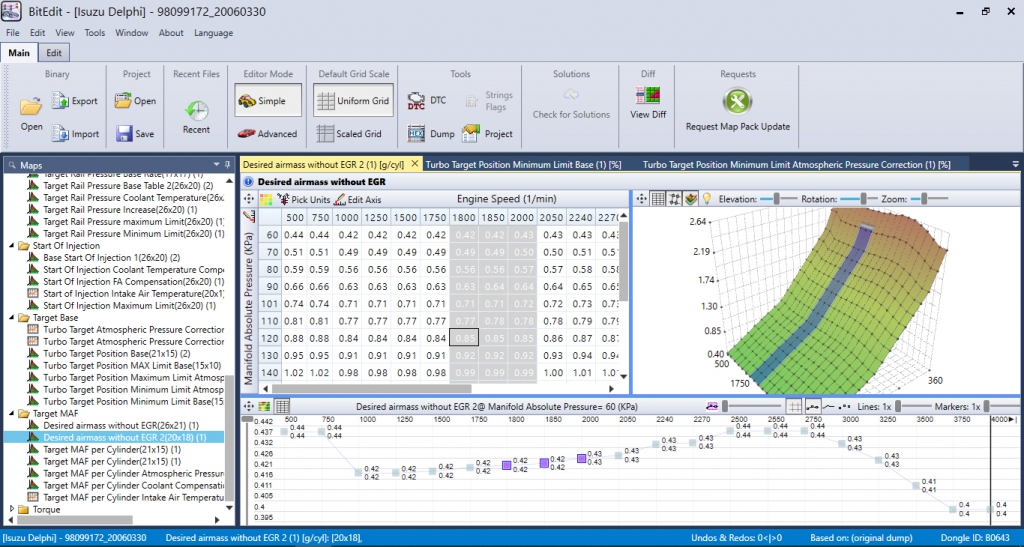
Task: Adjust the Elevation slider
Action: click(777, 198)
